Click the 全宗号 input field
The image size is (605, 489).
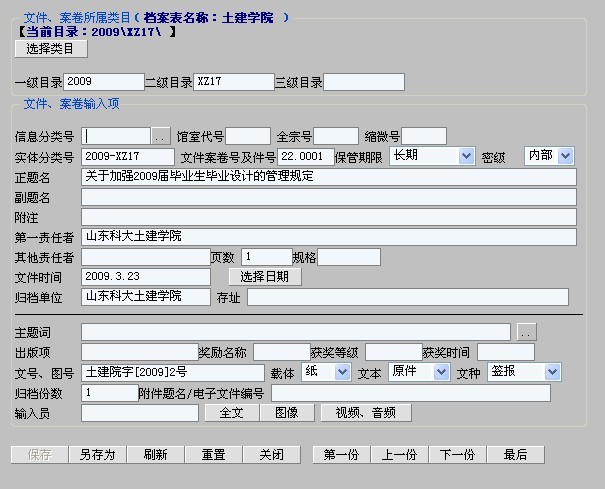[336, 136]
